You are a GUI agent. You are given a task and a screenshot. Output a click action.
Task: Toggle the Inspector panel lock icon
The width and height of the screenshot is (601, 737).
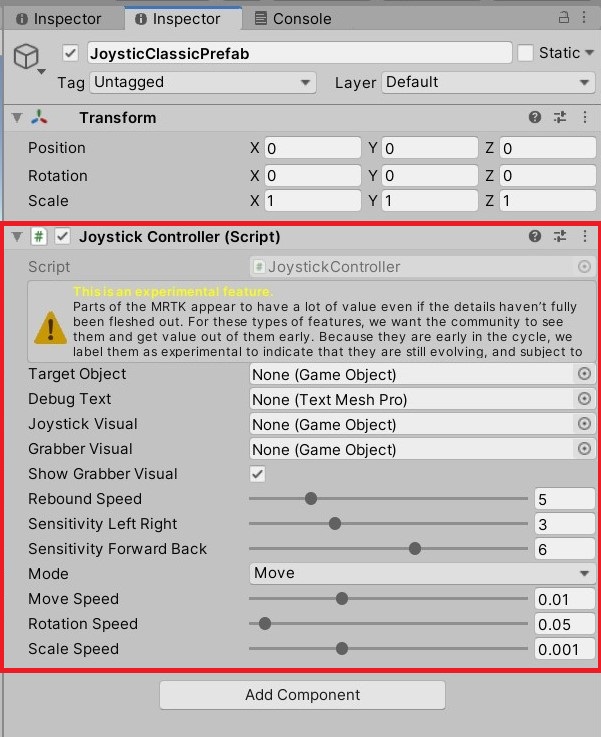pyautogui.click(x=563, y=18)
